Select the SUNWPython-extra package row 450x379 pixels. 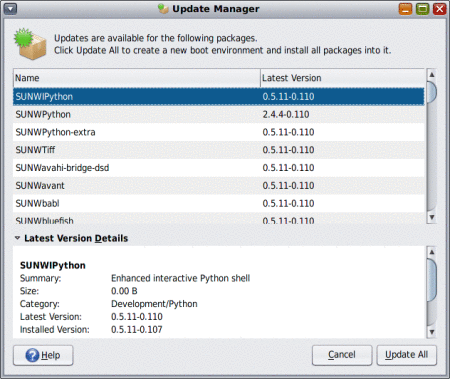pyautogui.click(x=219, y=132)
